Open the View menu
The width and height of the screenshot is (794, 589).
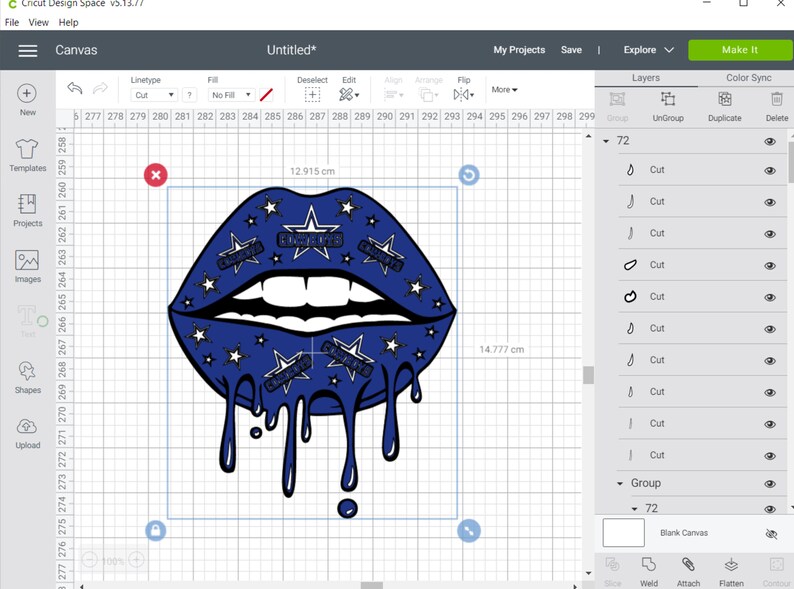(38, 22)
